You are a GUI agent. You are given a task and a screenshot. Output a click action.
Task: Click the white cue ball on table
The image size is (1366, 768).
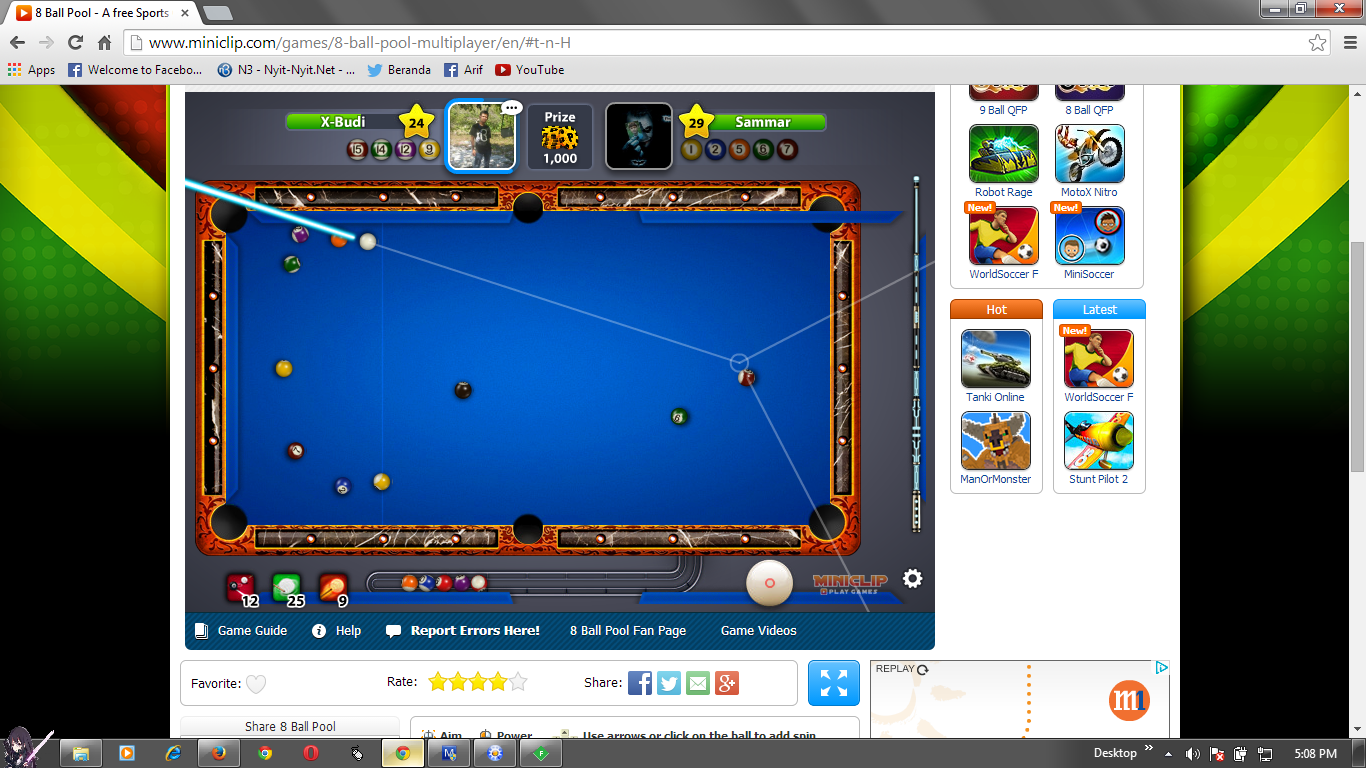coord(368,241)
